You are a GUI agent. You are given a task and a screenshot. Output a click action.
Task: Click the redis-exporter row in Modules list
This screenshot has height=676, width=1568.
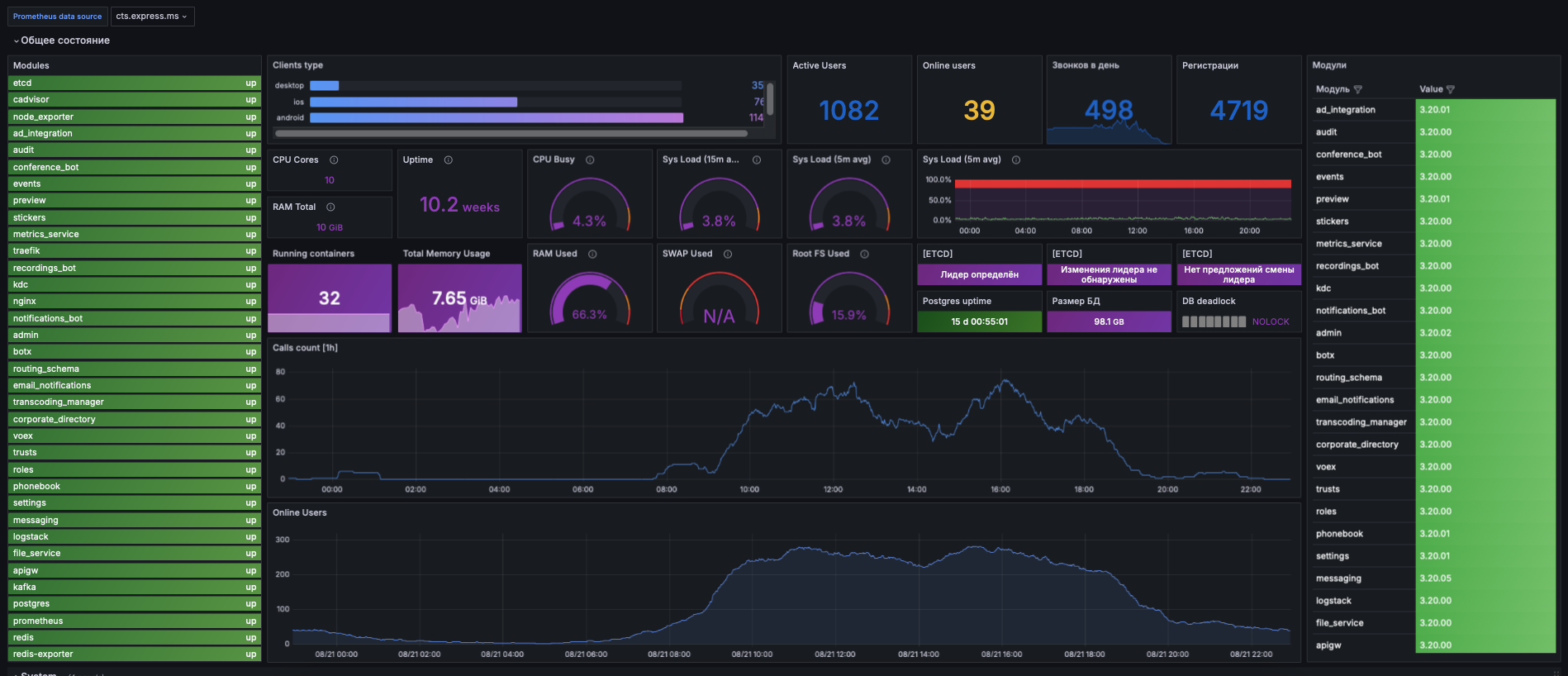[x=135, y=655]
